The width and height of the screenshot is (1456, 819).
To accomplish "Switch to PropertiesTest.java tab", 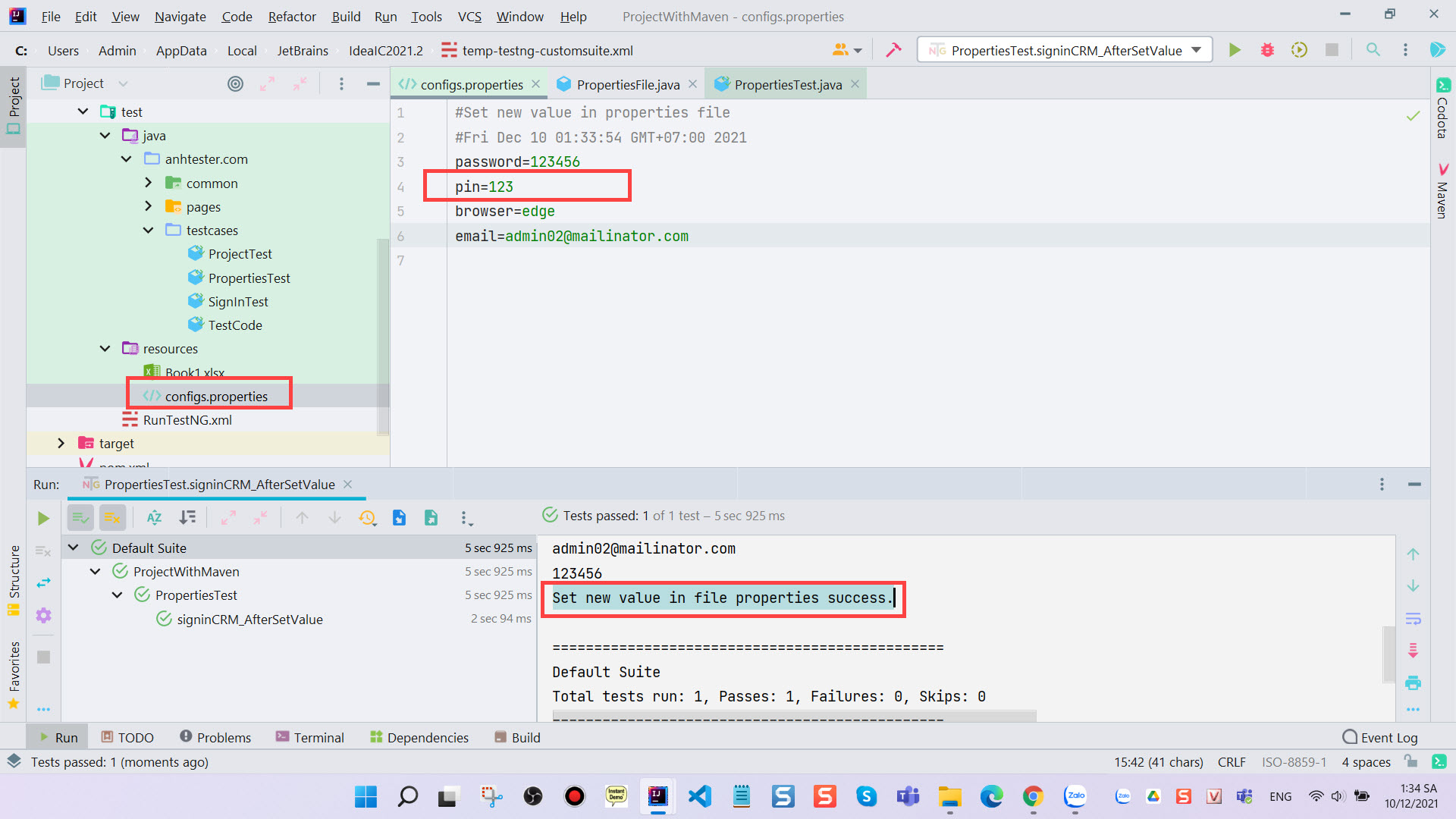I will [787, 84].
